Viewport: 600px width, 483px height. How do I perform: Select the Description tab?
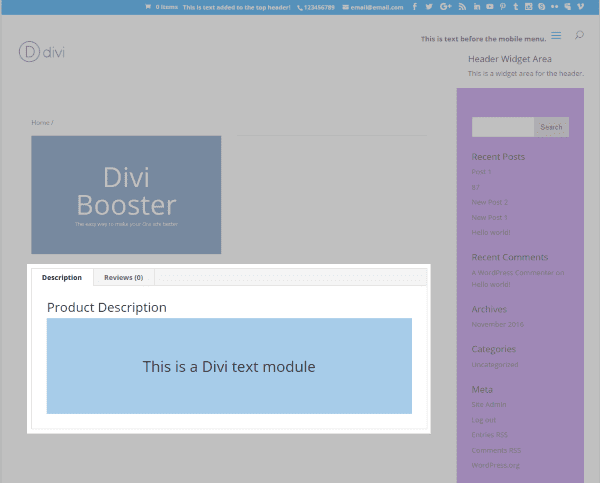[62, 277]
